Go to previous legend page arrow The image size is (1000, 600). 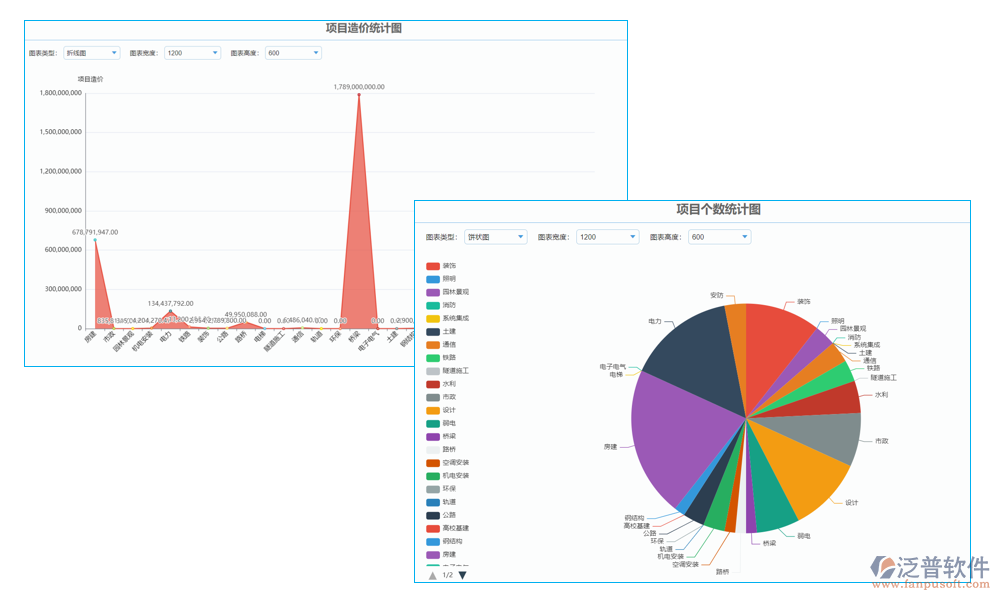point(433,575)
